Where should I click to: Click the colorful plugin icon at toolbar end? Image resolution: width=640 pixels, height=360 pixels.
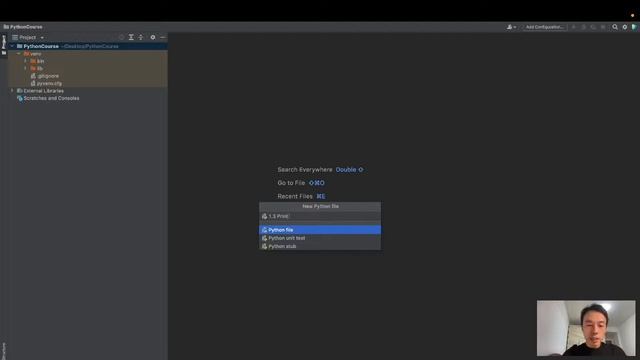(x=634, y=27)
